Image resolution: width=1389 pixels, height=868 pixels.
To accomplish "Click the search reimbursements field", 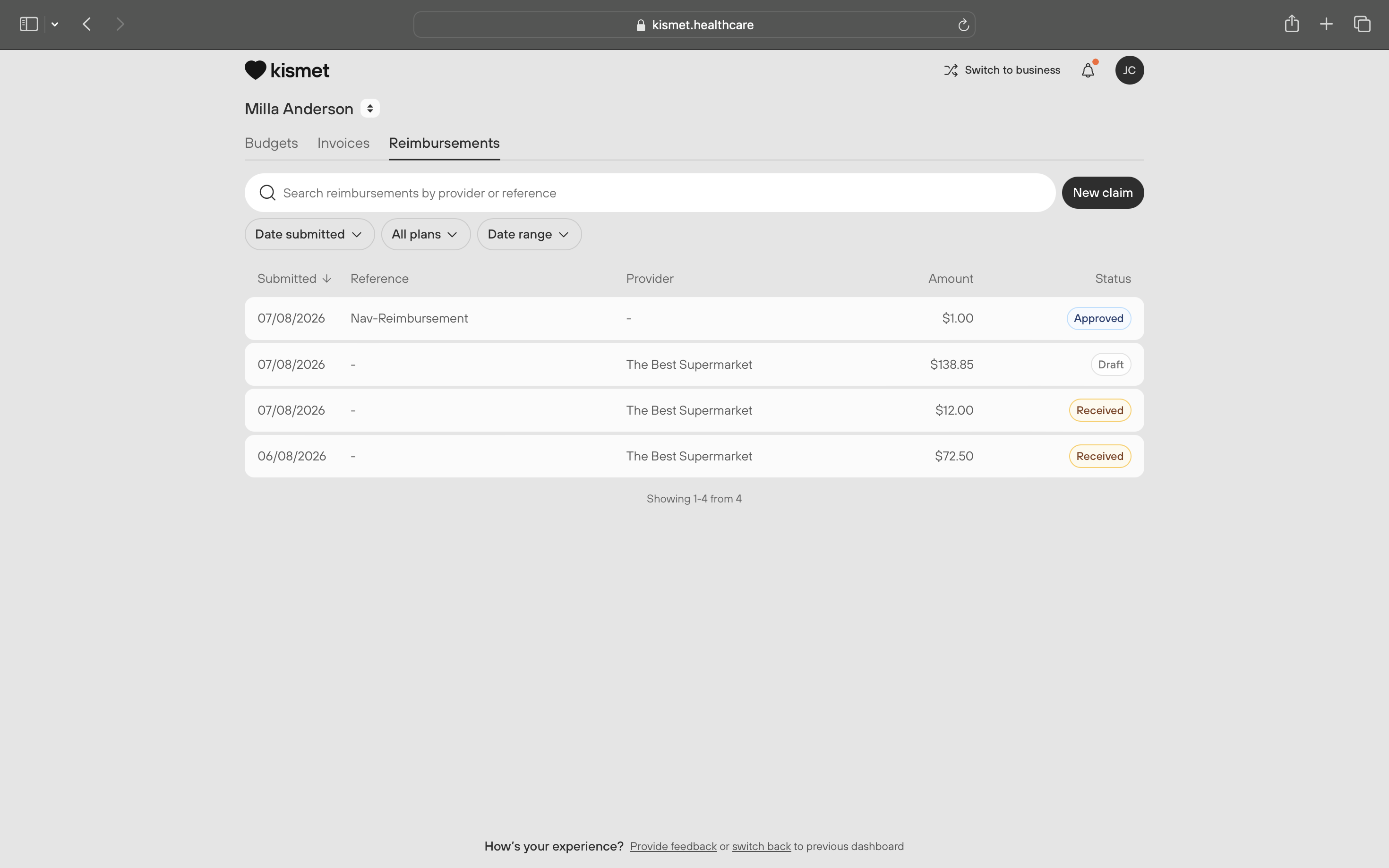I will tap(650, 193).
